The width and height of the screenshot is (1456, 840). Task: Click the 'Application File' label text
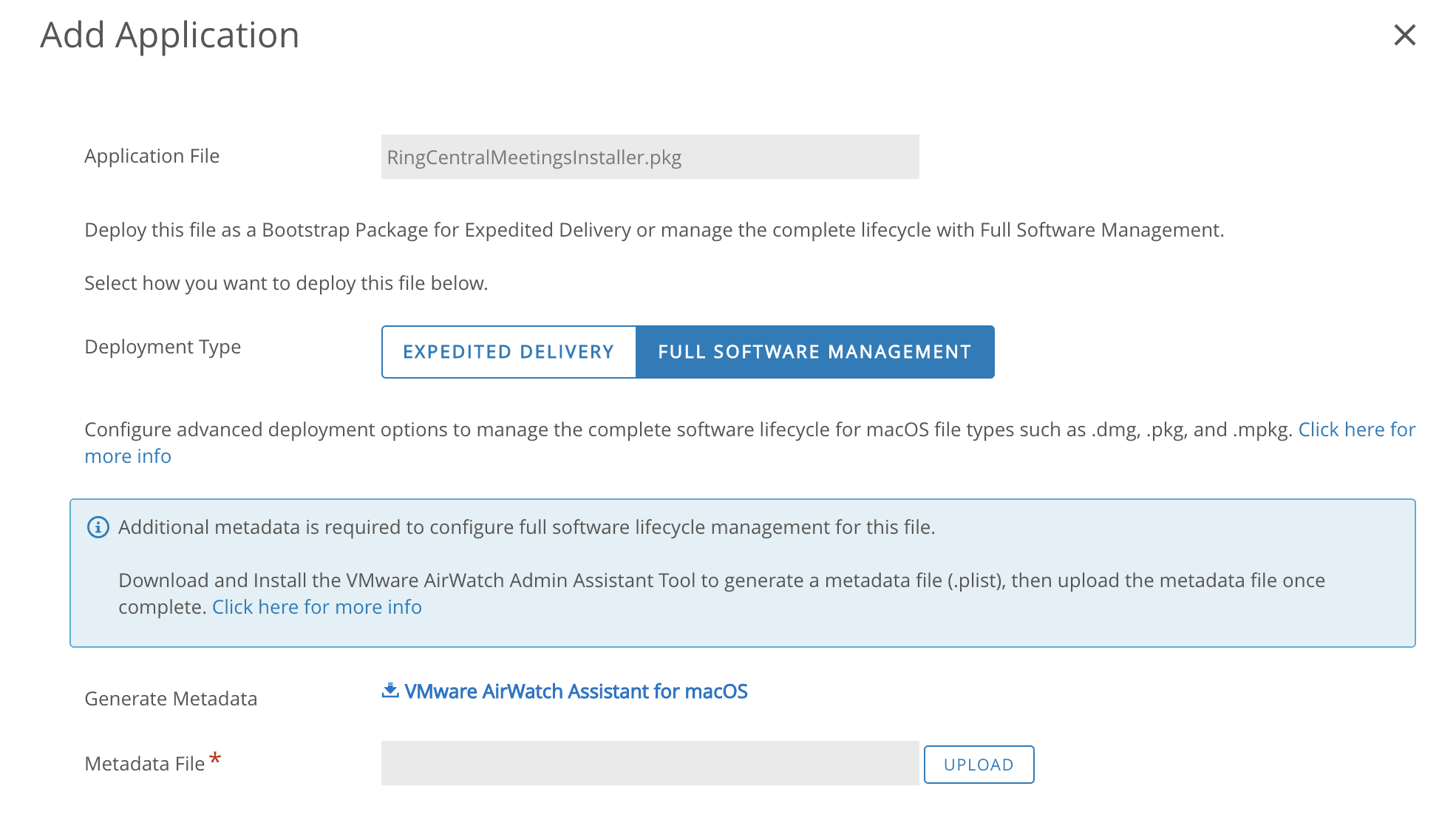pos(152,156)
